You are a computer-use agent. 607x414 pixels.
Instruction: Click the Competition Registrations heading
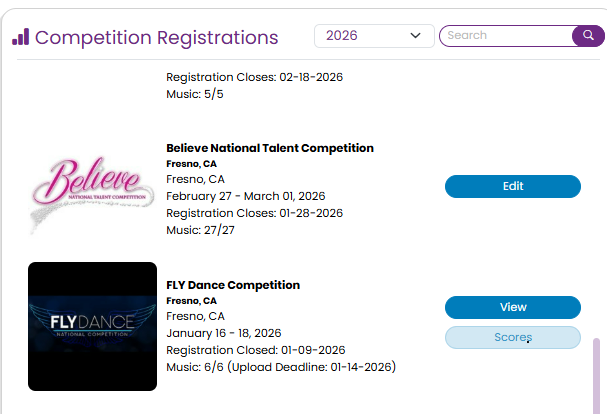(157, 38)
